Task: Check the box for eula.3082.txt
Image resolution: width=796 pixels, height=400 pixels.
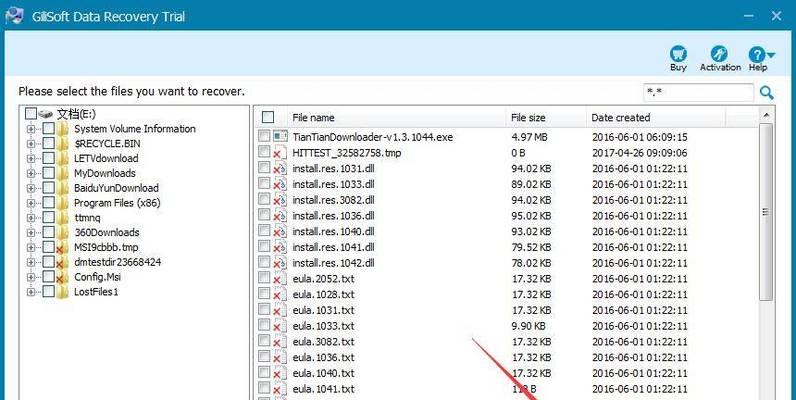Action: click(264, 341)
